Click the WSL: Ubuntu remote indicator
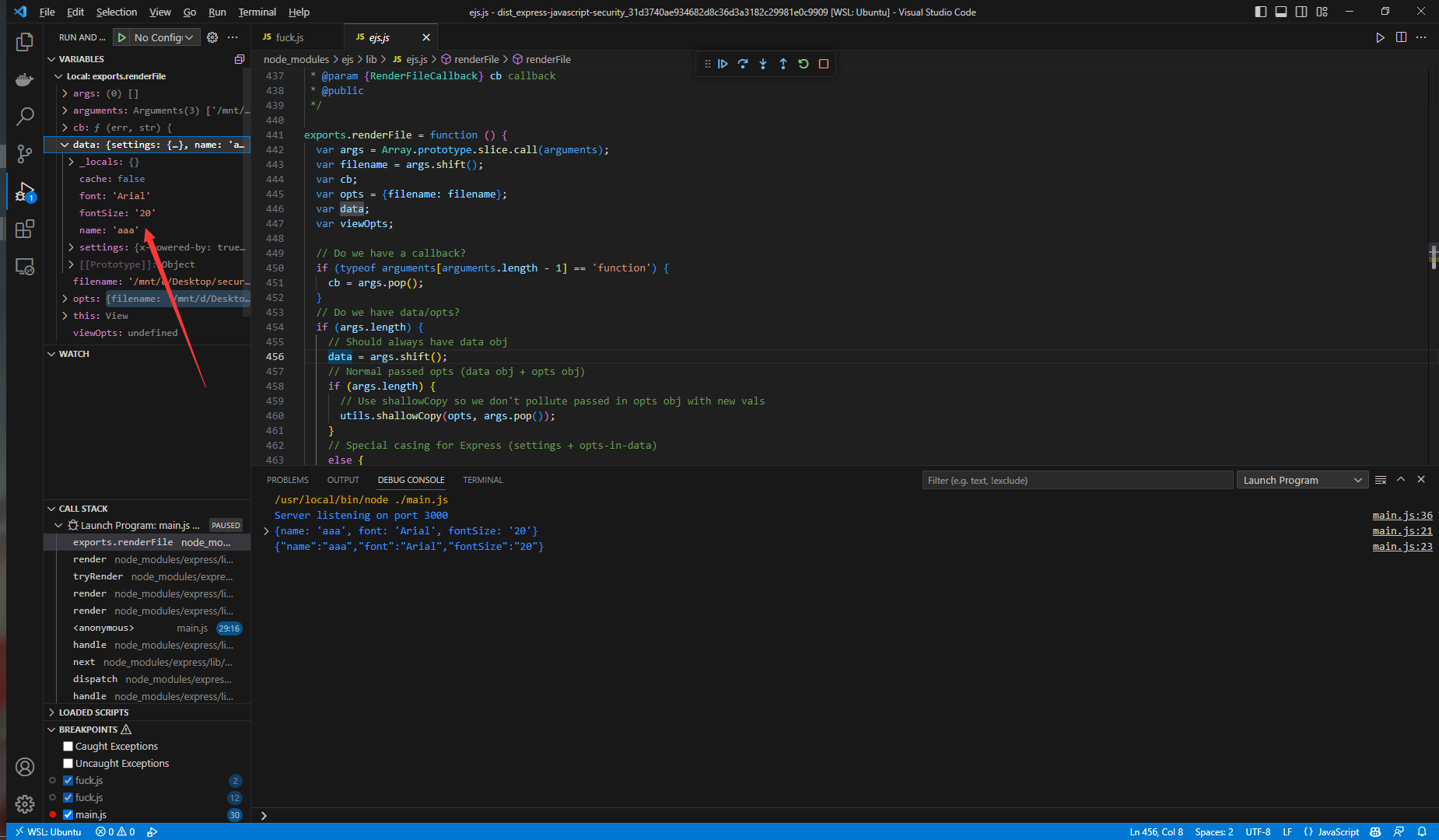The image size is (1439, 840). click(x=47, y=831)
